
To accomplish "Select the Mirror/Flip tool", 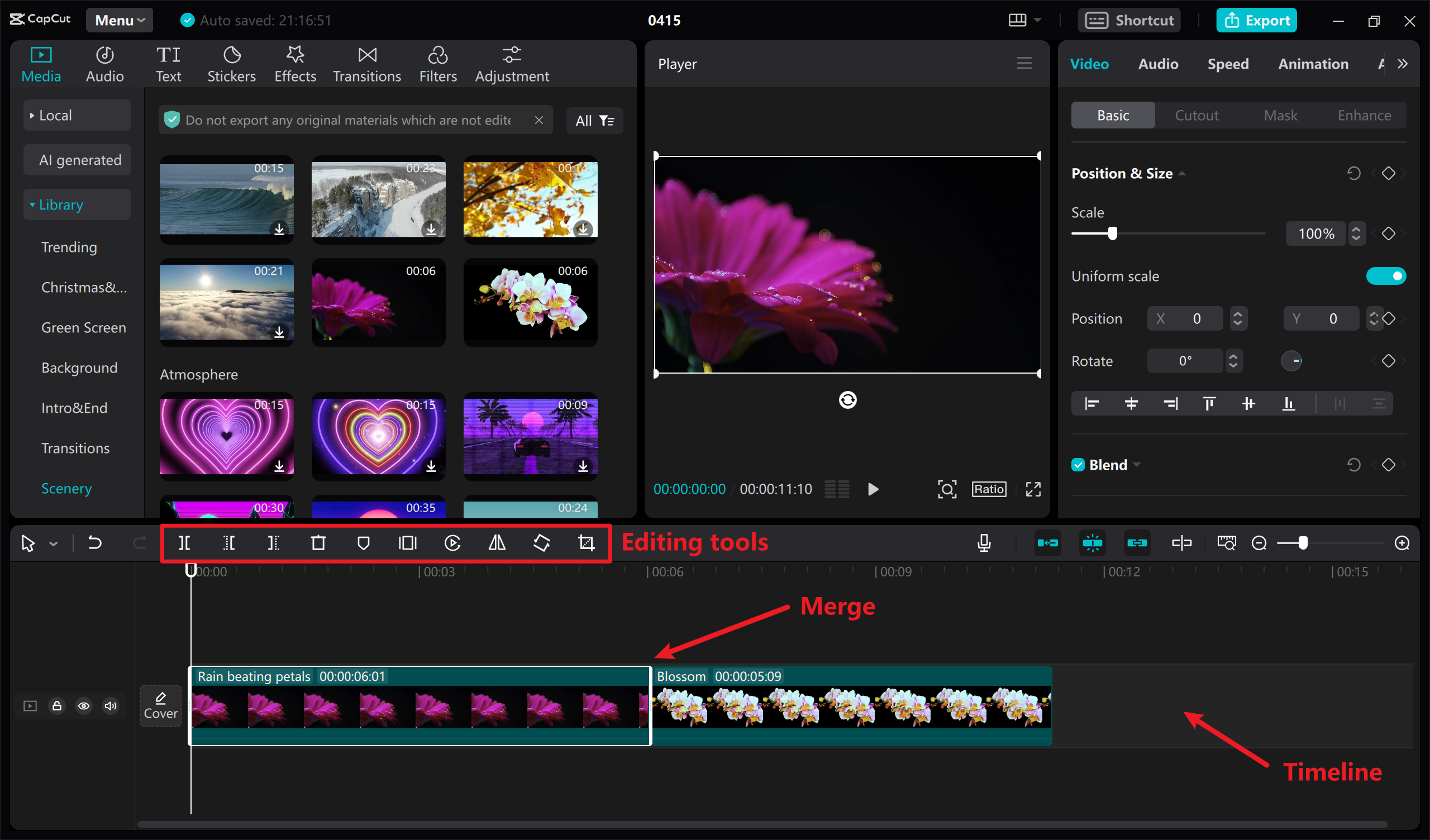I will click(497, 543).
